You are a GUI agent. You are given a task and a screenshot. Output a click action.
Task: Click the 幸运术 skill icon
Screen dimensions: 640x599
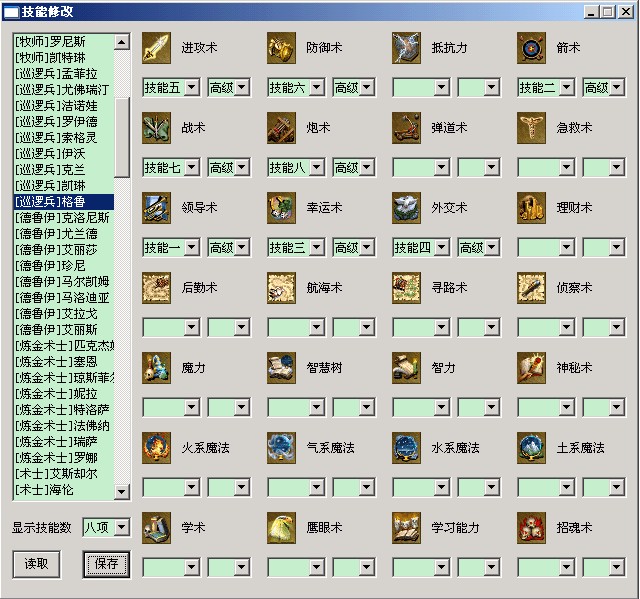point(281,208)
